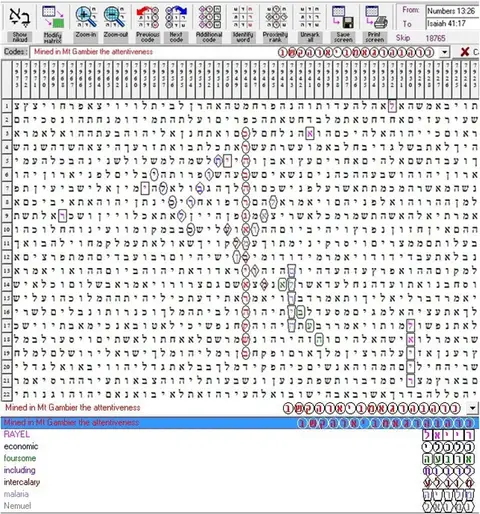
Task: Click the From field showing Numbers 13:26
Action: pyautogui.click(x=452, y=11)
